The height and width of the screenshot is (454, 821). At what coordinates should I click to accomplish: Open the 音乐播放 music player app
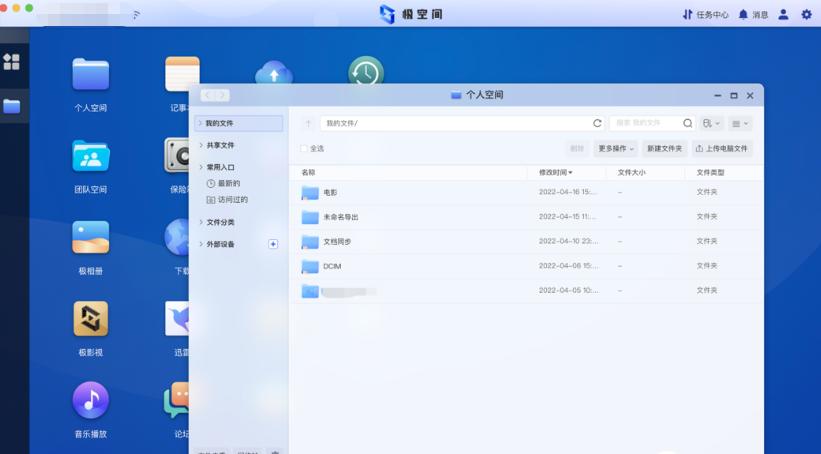[x=91, y=400]
